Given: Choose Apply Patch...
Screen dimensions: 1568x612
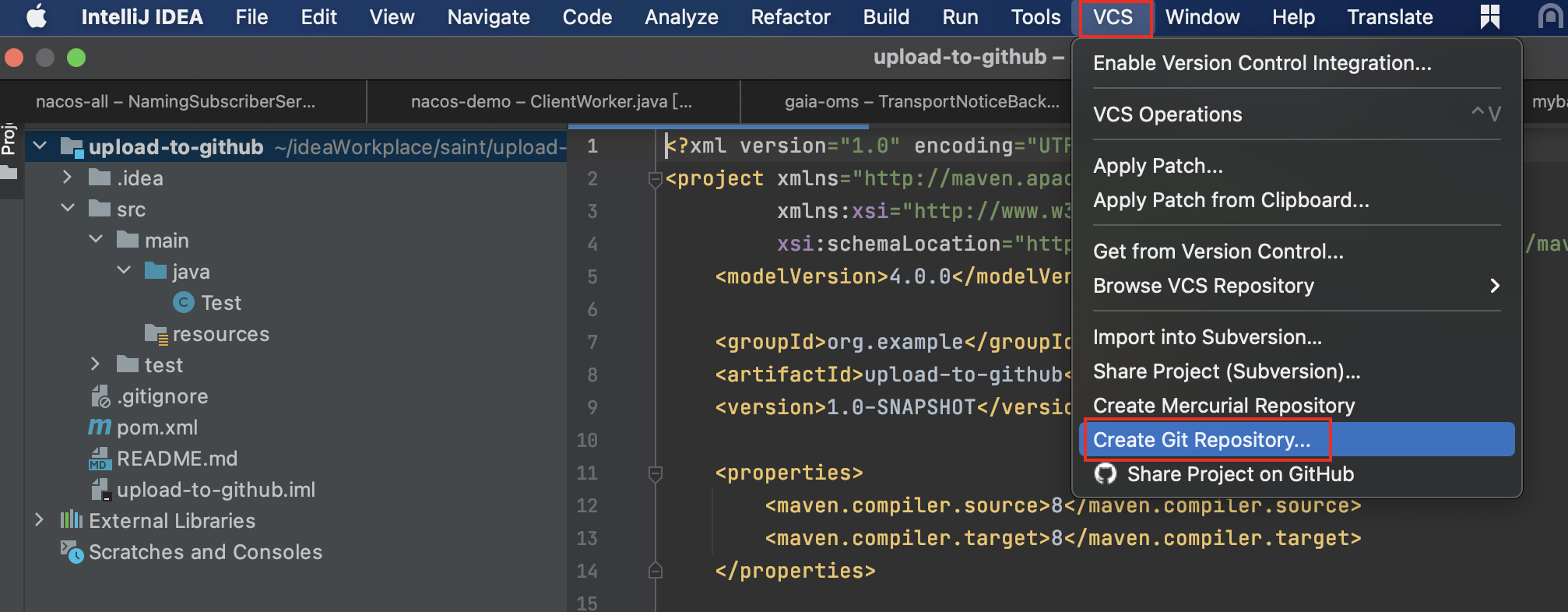Looking at the screenshot, I should pos(1297,166).
